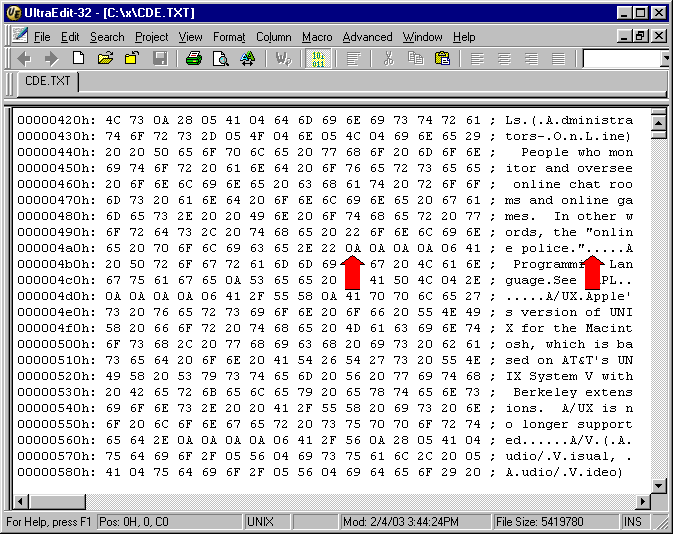Create a new file with the blank page icon
The width and height of the screenshot is (673, 534).
tap(78, 58)
